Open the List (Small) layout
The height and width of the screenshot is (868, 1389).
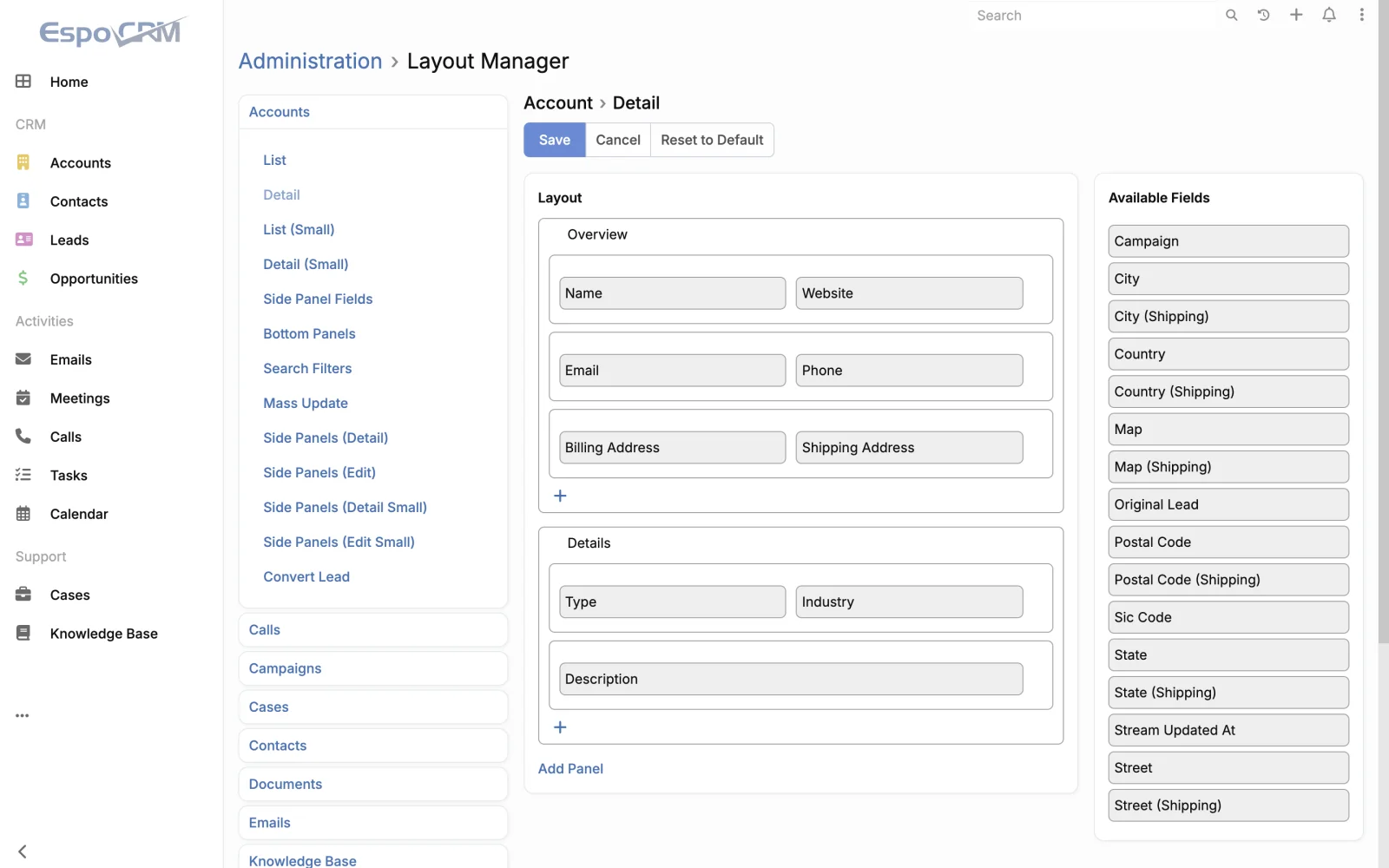pyautogui.click(x=299, y=229)
